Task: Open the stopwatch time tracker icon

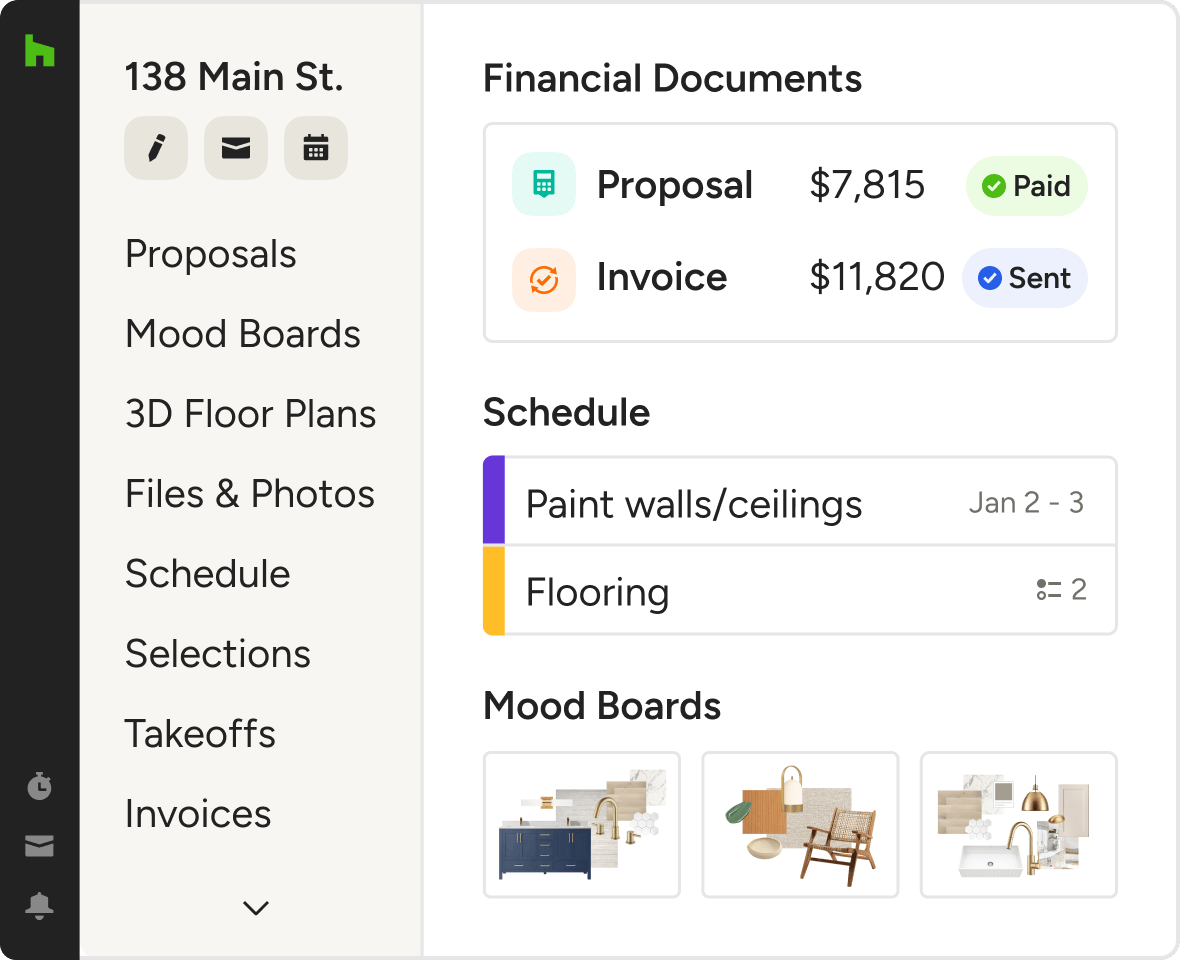Action: coord(39,786)
